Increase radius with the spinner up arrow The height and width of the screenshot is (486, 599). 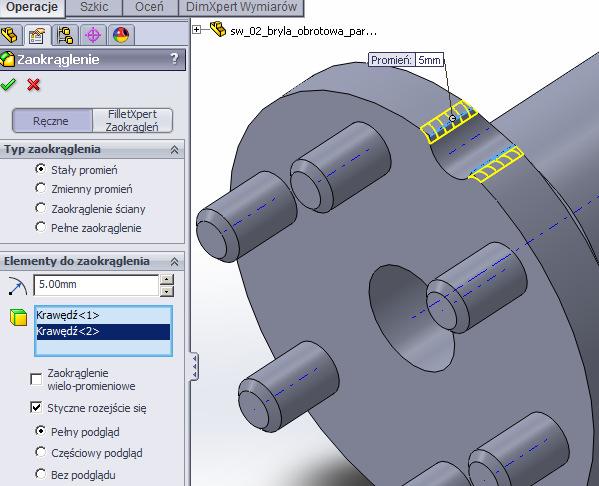tap(167, 279)
